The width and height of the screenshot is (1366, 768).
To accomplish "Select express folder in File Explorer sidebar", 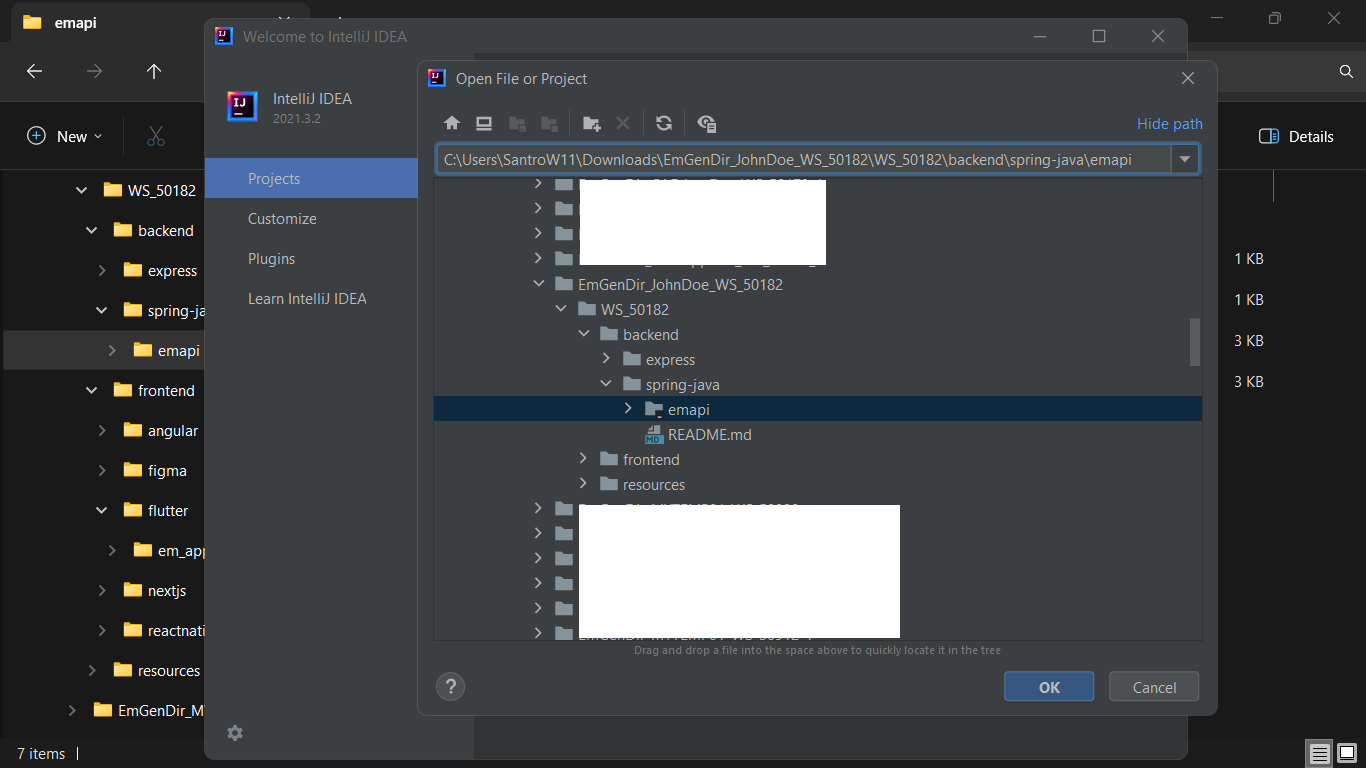I will 160,270.
